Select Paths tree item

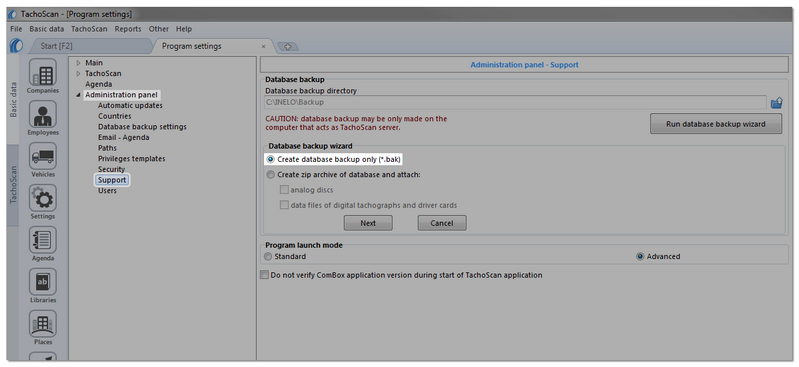[x=108, y=148]
